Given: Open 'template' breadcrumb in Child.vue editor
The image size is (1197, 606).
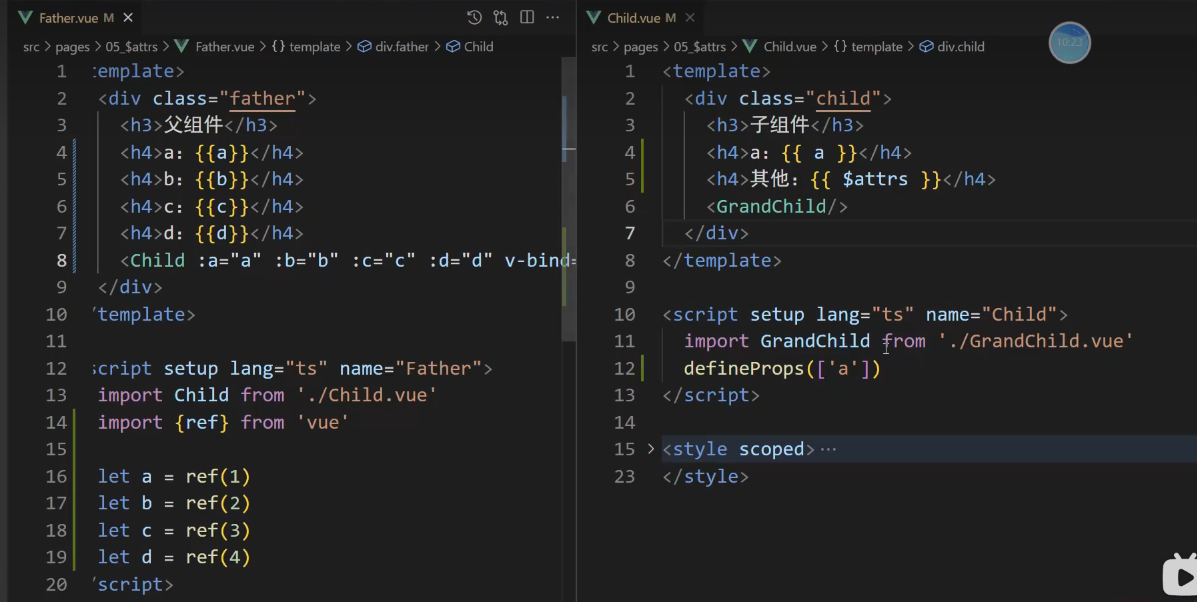Looking at the screenshot, I should (x=876, y=47).
